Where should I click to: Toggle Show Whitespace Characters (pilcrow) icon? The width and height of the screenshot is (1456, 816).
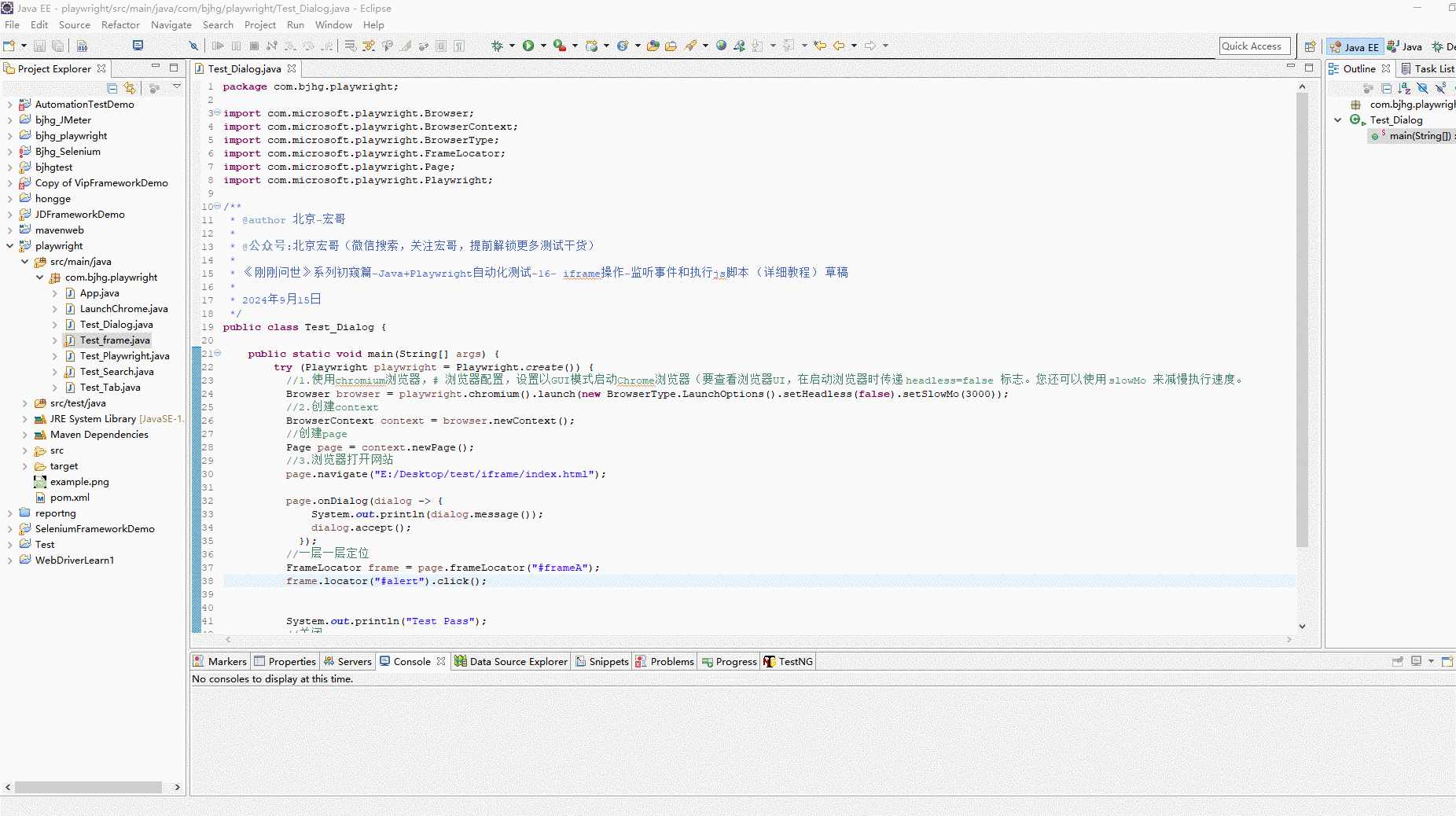[459, 46]
